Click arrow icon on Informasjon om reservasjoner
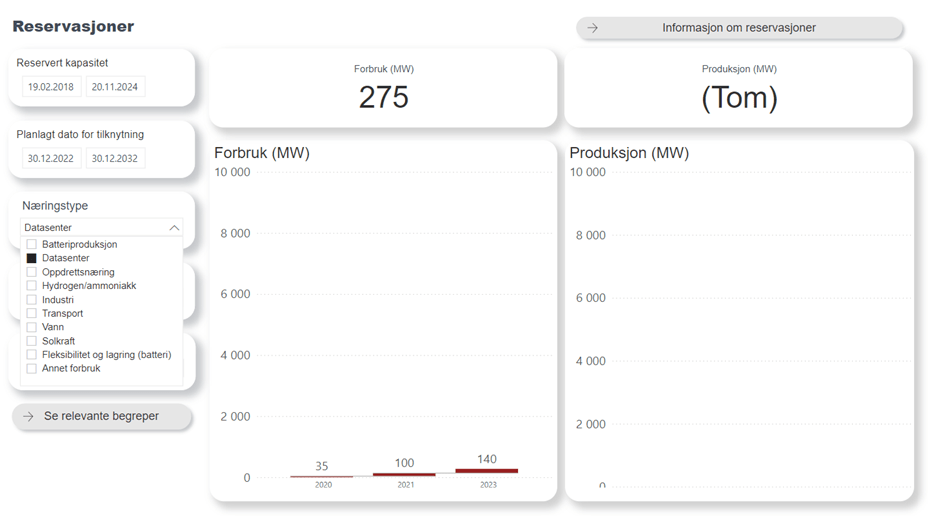945x516 pixels. [x=593, y=28]
